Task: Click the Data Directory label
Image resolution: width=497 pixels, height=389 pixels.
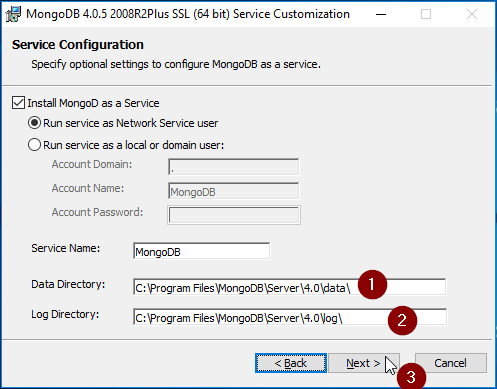Action: point(68,284)
